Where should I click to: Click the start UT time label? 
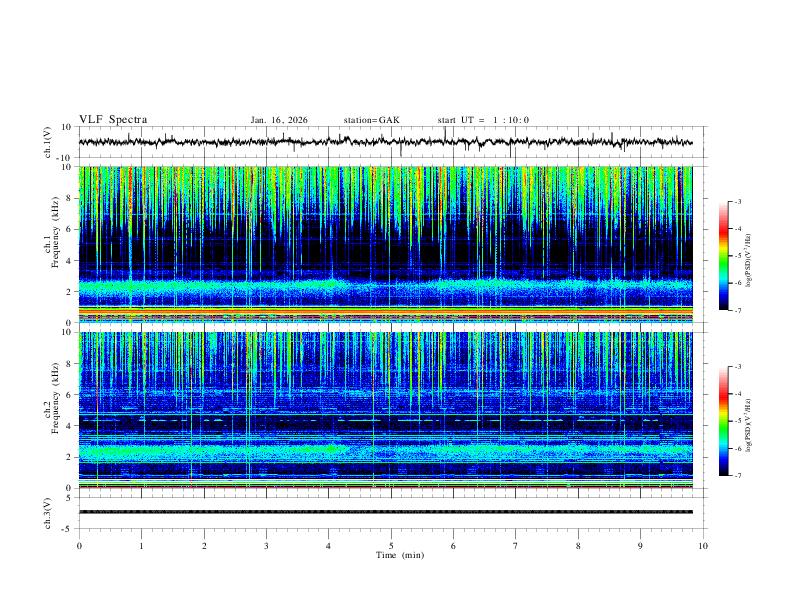[x=483, y=120]
